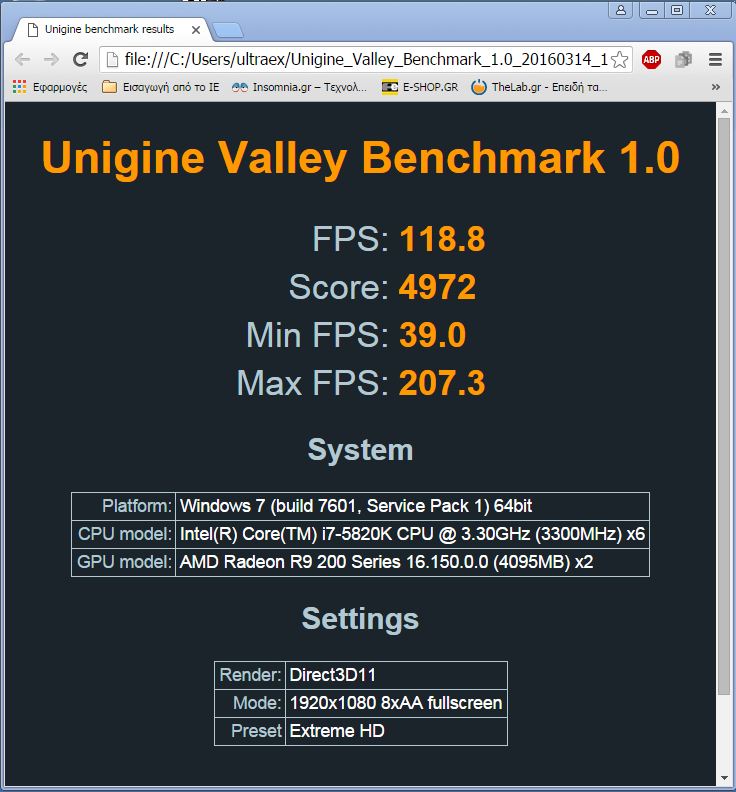Click the page icon in the address bar

click(112, 60)
